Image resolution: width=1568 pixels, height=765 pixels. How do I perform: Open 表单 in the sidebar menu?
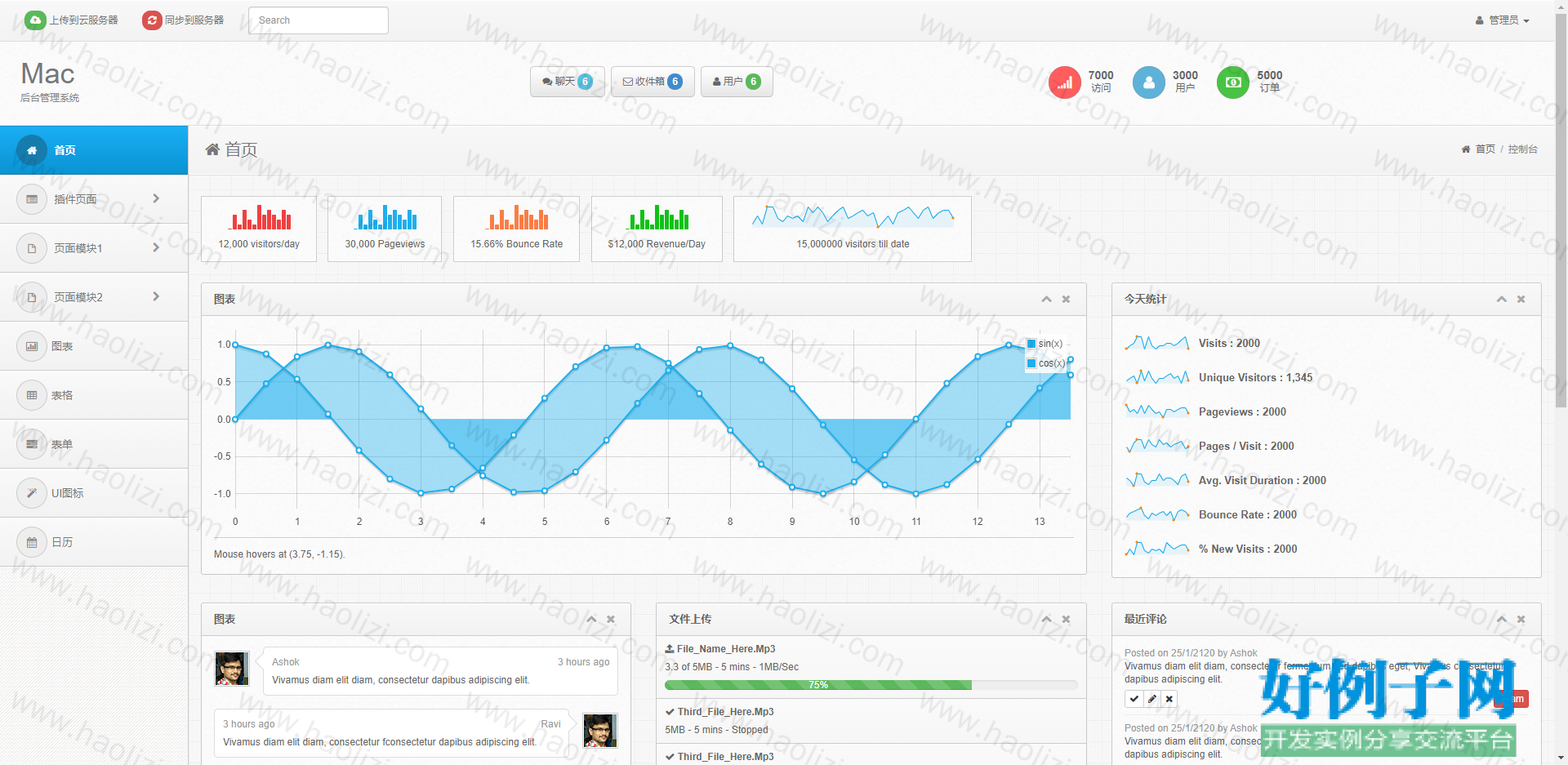click(x=94, y=444)
